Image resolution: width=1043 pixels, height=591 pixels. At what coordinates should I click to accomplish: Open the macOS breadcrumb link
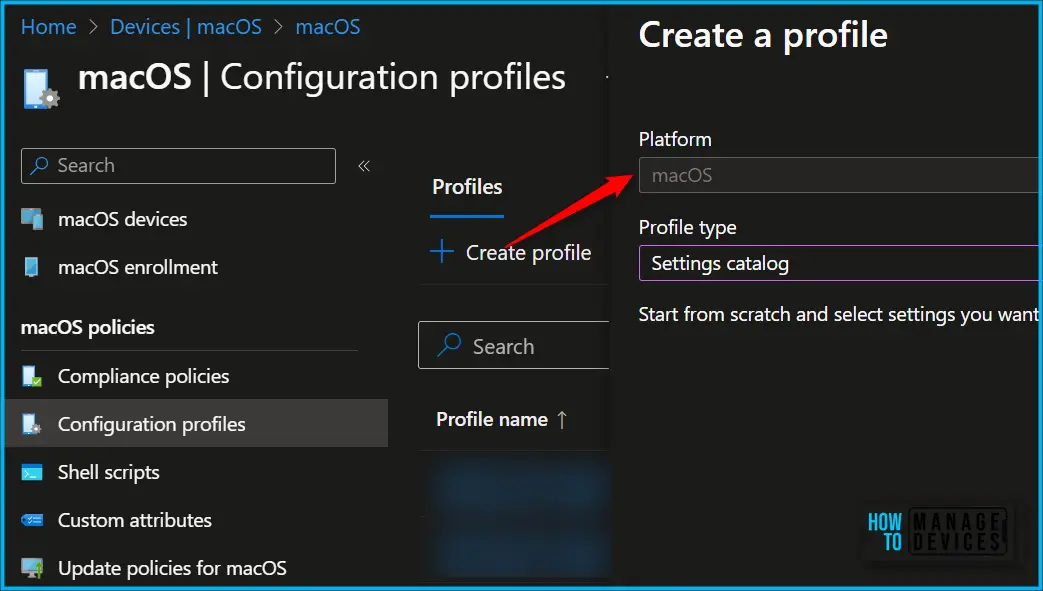point(328,27)
